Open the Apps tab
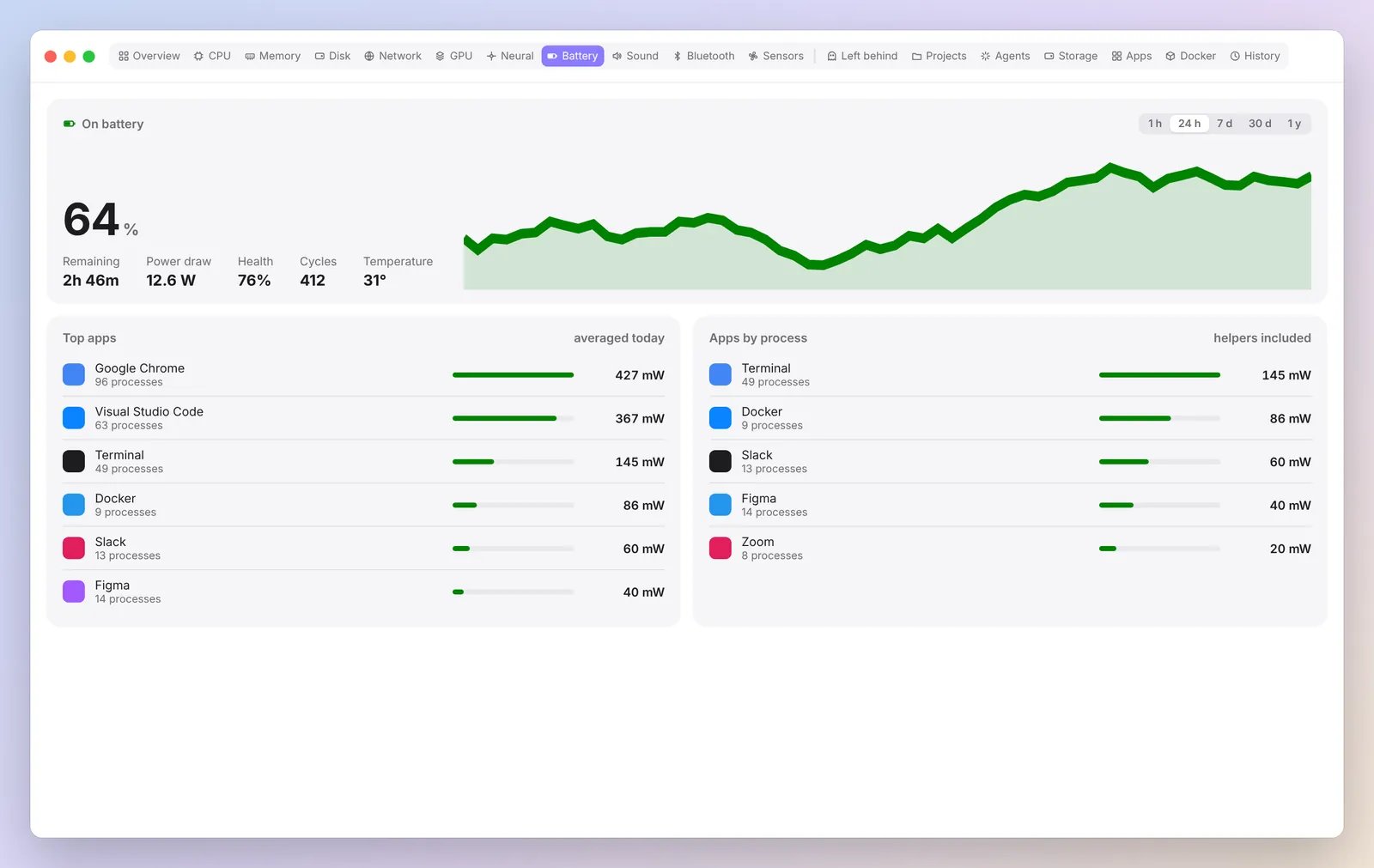The image size is (1374, 868). [x=1132, y=56]
